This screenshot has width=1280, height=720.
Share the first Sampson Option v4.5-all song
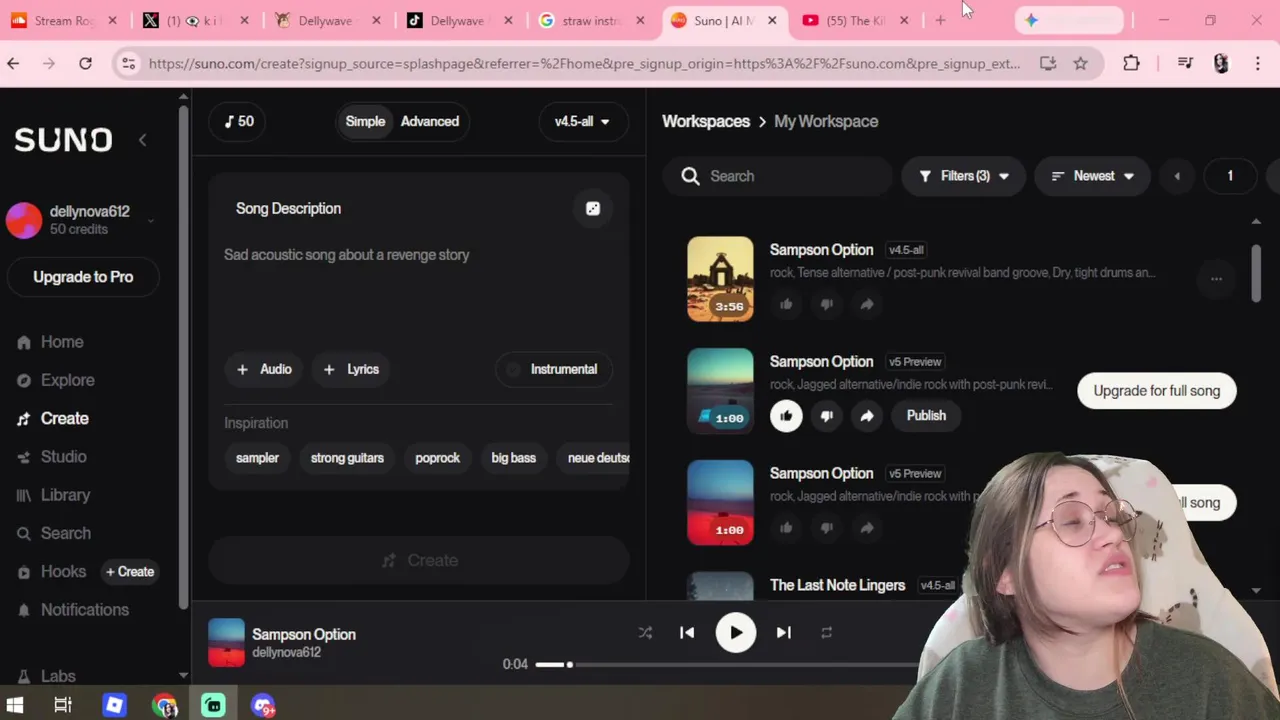[x=867, y=304]
